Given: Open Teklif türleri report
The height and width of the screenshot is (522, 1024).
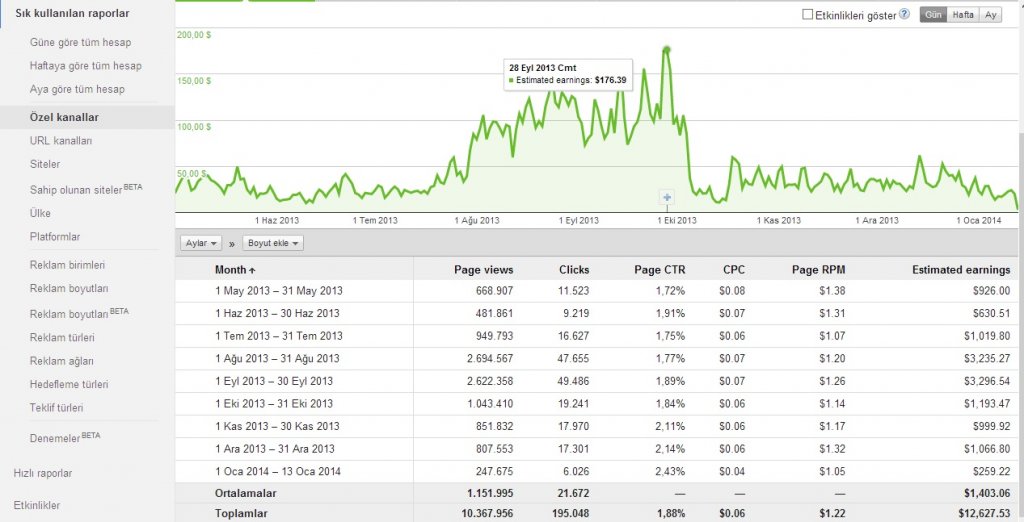Looking at the screenshot, I should click(x=56, y=408).
